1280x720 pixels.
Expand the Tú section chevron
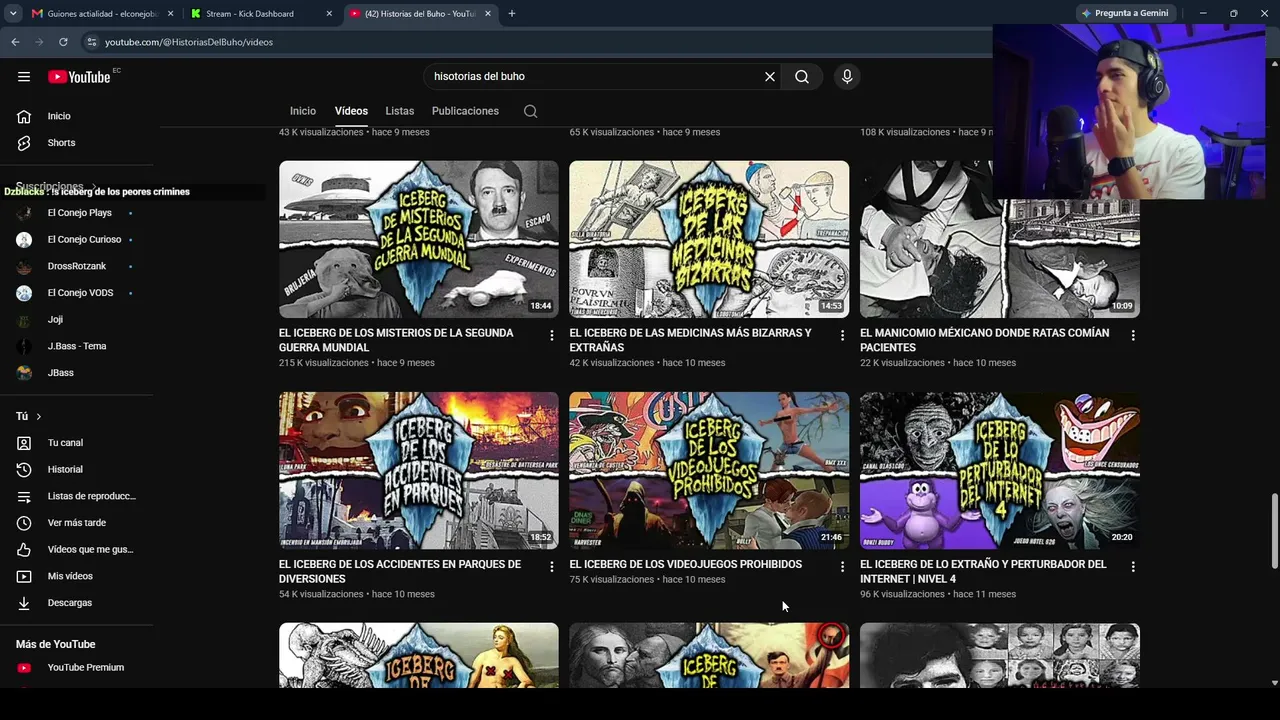click(39, 416)
